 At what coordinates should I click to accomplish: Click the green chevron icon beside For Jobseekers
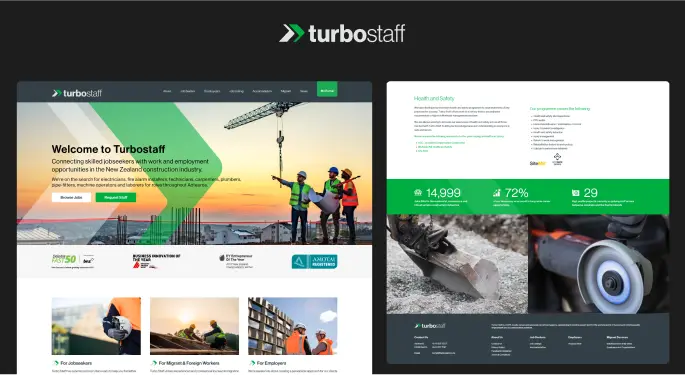click(x=55, y=363)
